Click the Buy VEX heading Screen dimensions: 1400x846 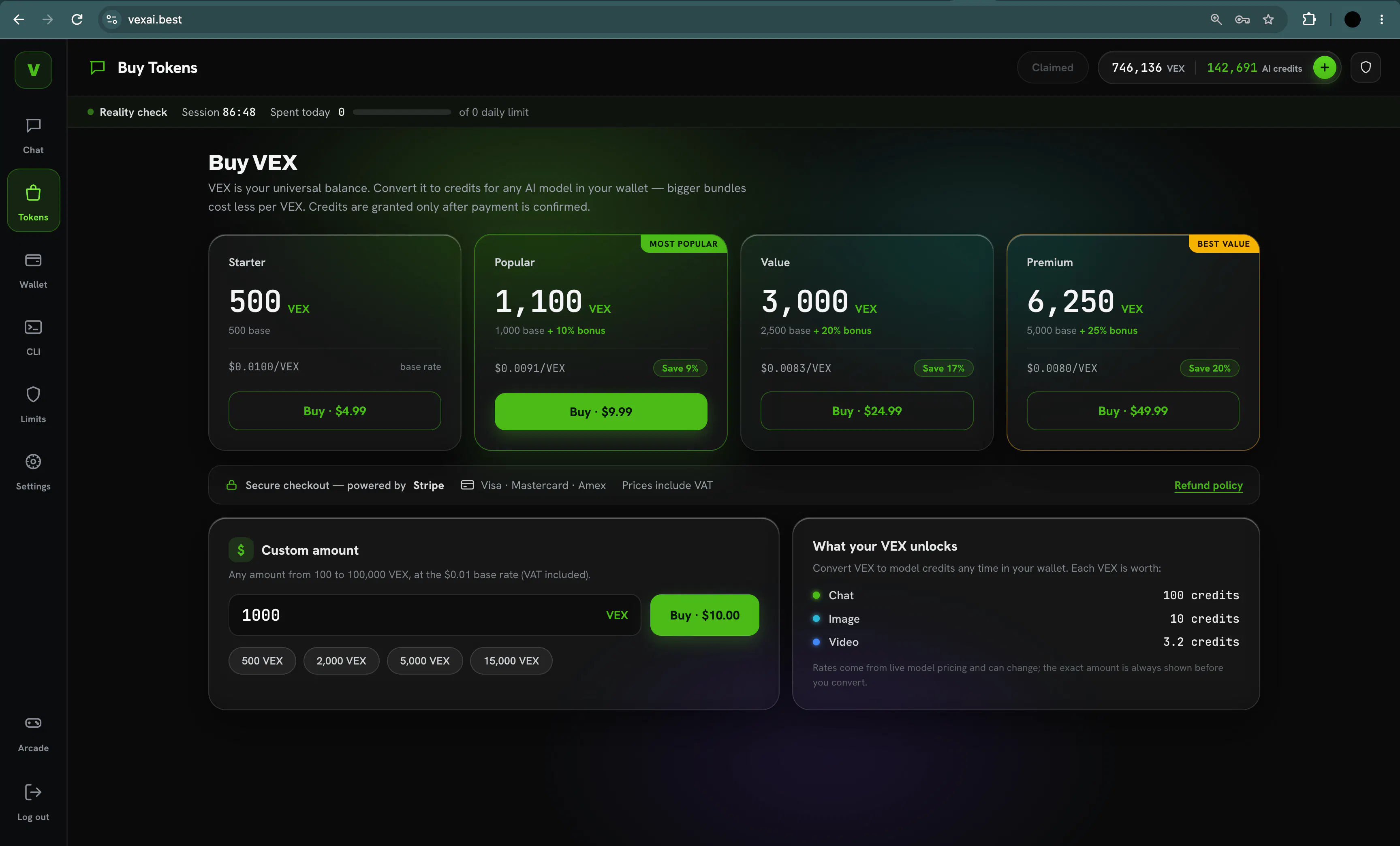pyautogui.click(x=252, y=162)
